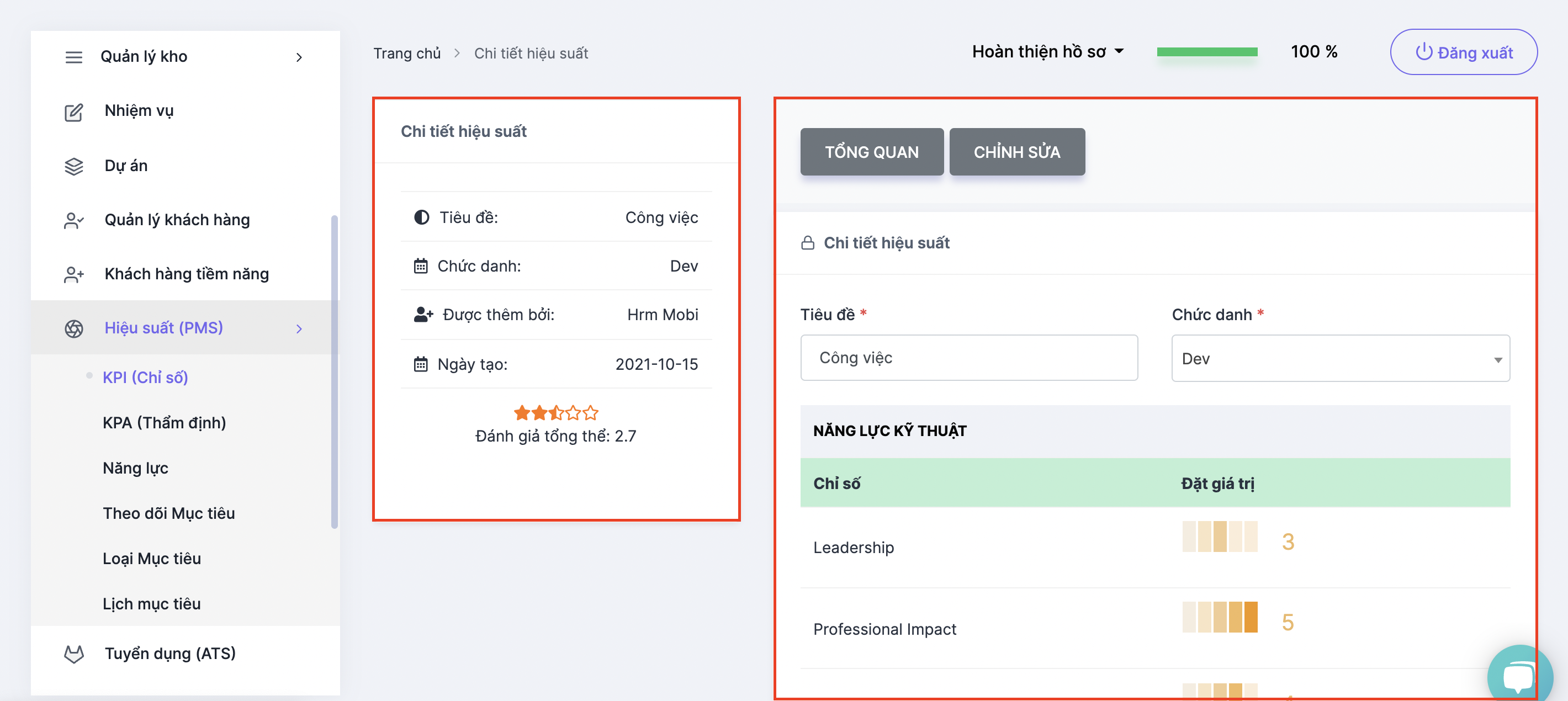Select KPA (Thẩm định) submenu item
The height and width of the screenshot is (701, 1568).
(165, 423)
